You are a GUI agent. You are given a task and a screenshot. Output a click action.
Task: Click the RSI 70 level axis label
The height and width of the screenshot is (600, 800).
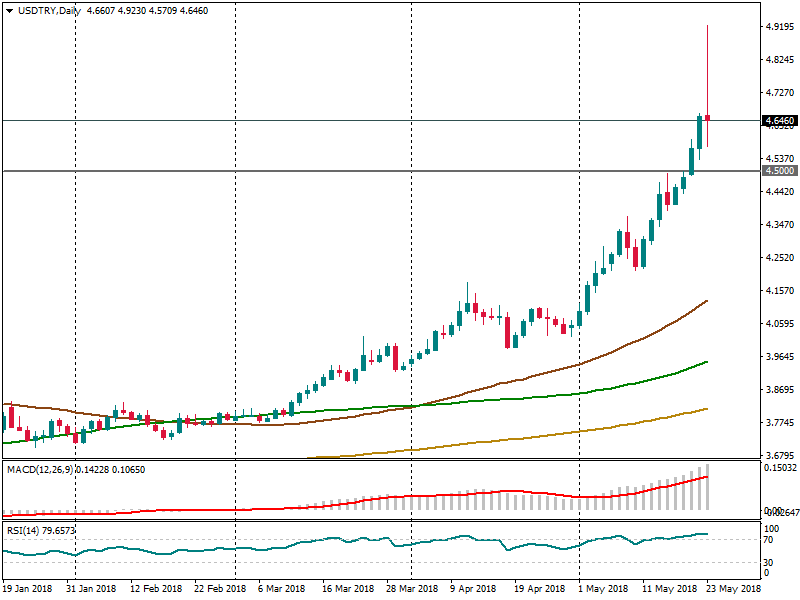point(770,540)
